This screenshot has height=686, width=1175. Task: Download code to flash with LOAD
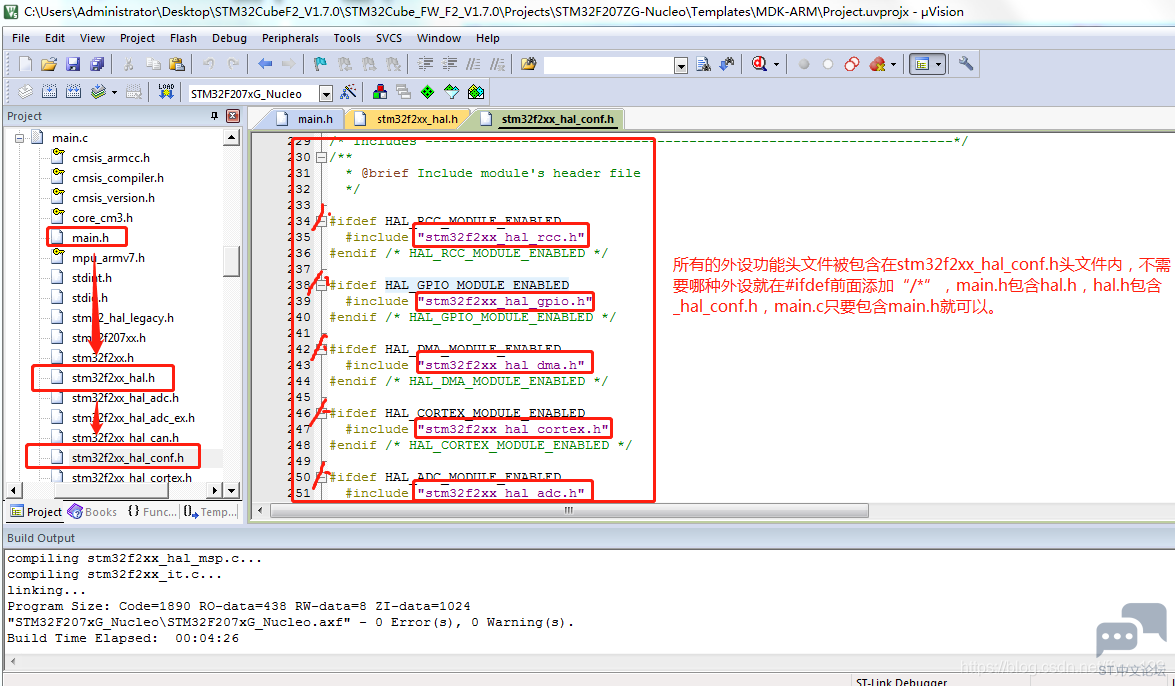(166, 92)
